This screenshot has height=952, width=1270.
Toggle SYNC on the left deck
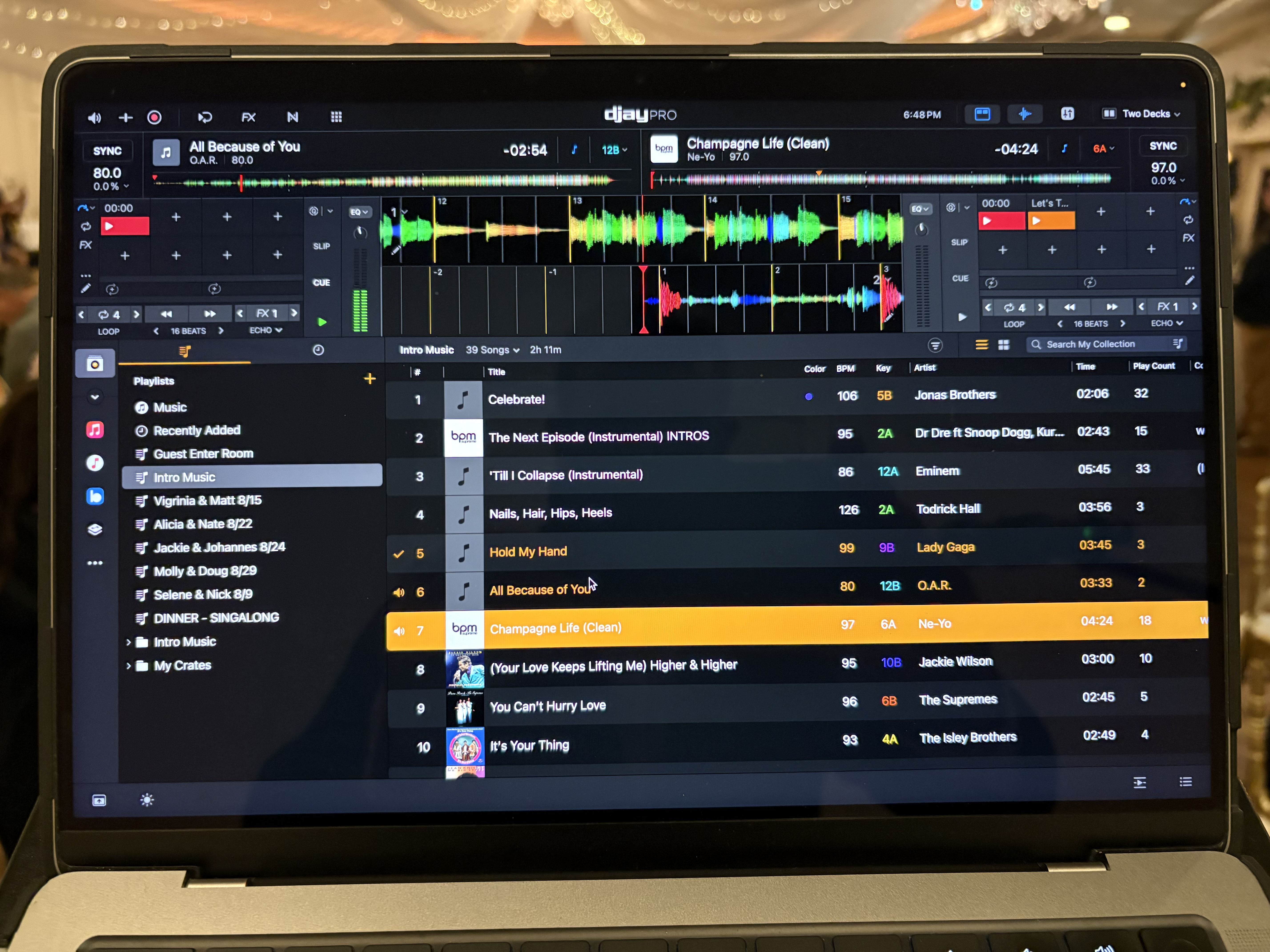click(x=107, y=151)
